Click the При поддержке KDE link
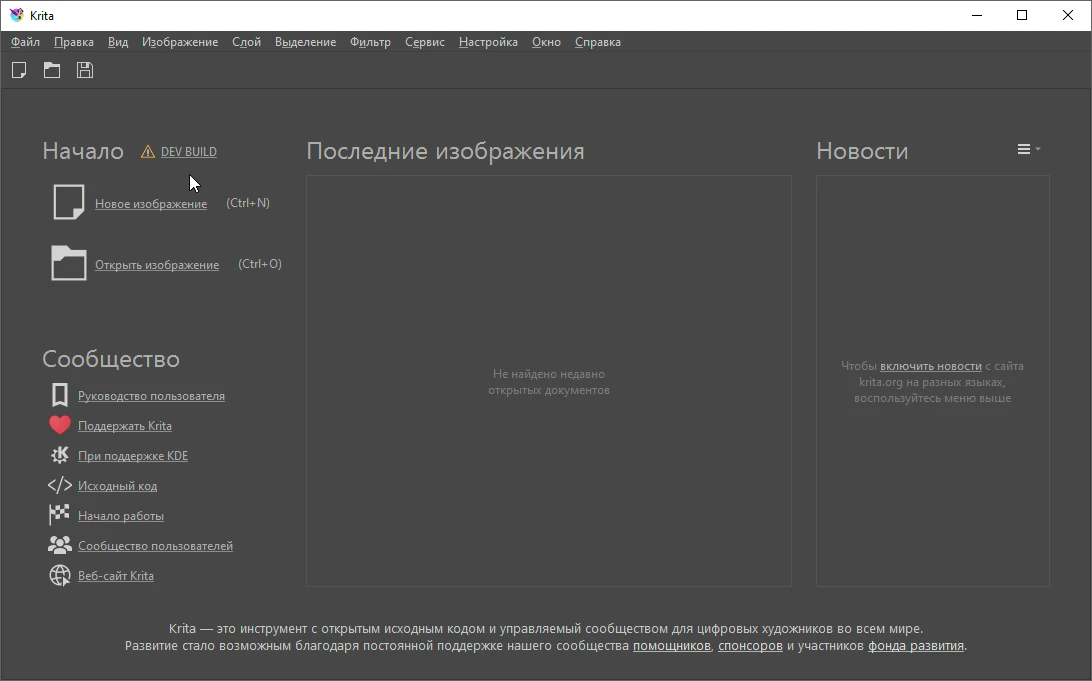 point(133,455)
